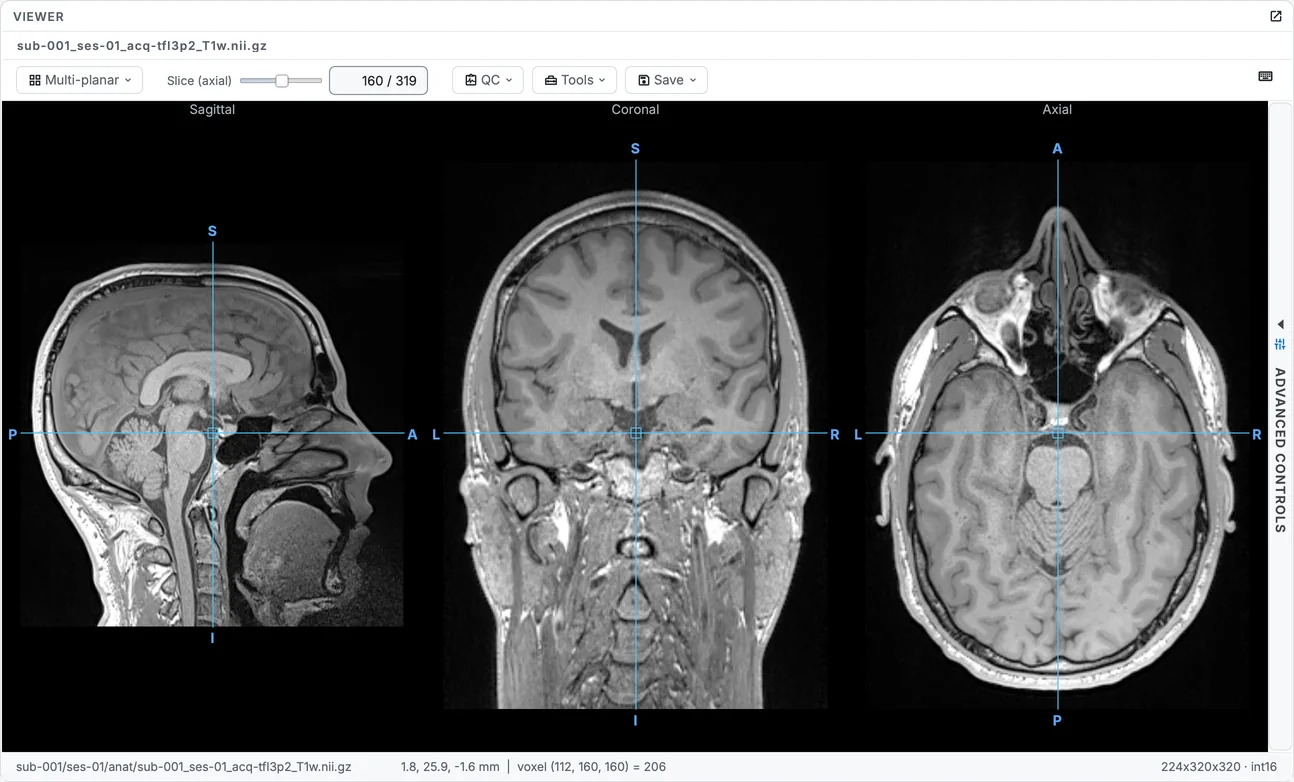Click the I marker in the coronal view
The width and height of the screenshot is (1294, 782).
pos(635,720)
